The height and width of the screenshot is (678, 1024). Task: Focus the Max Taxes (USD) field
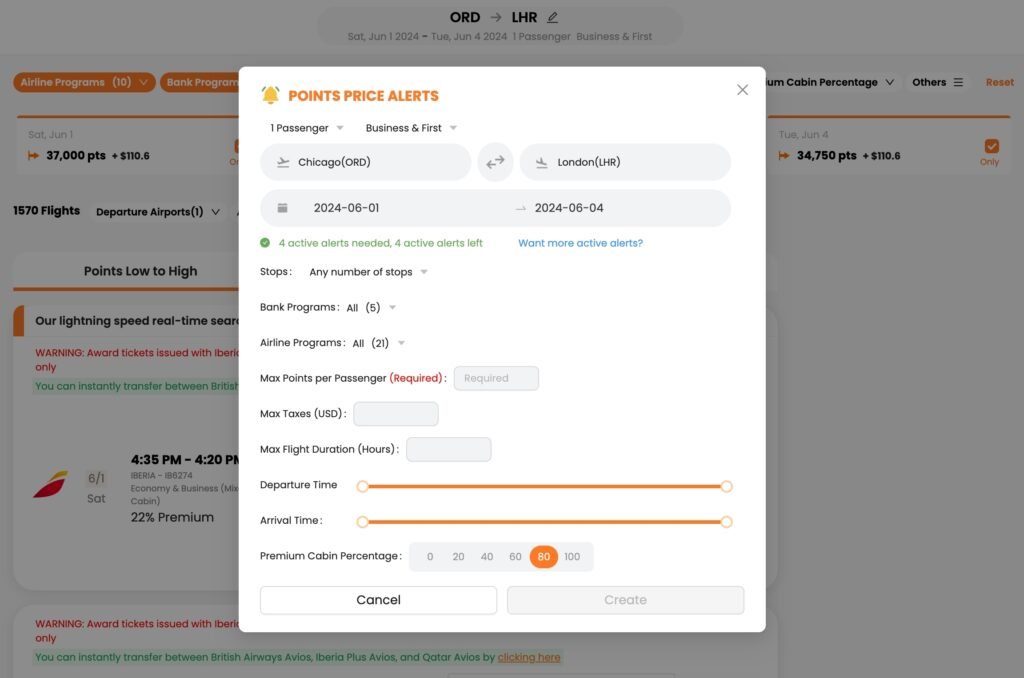pyautogui.click(x=396, y=413)
